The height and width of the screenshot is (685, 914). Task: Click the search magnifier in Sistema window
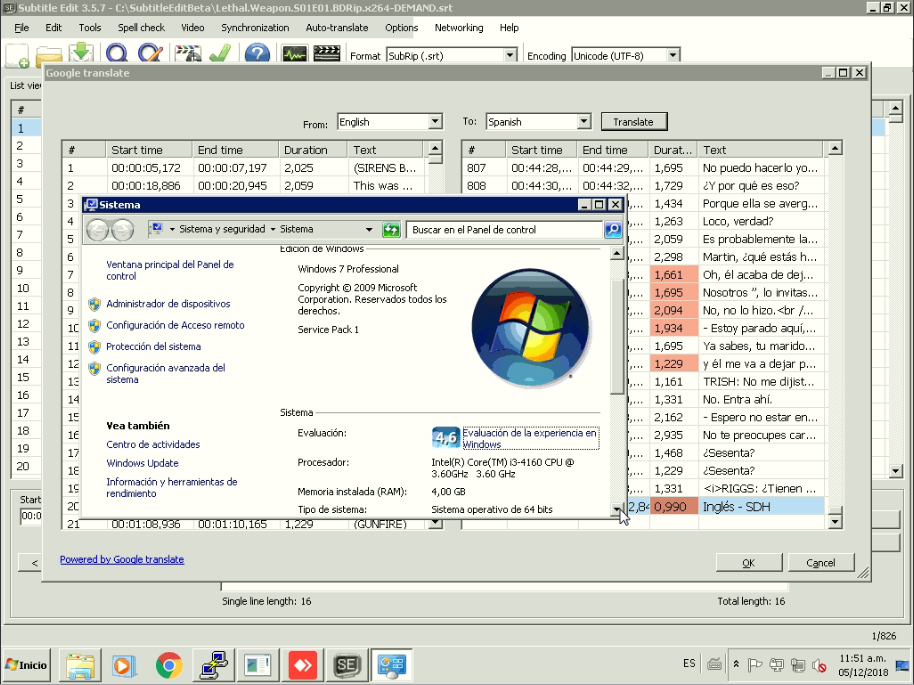click(x=613, y=230)
